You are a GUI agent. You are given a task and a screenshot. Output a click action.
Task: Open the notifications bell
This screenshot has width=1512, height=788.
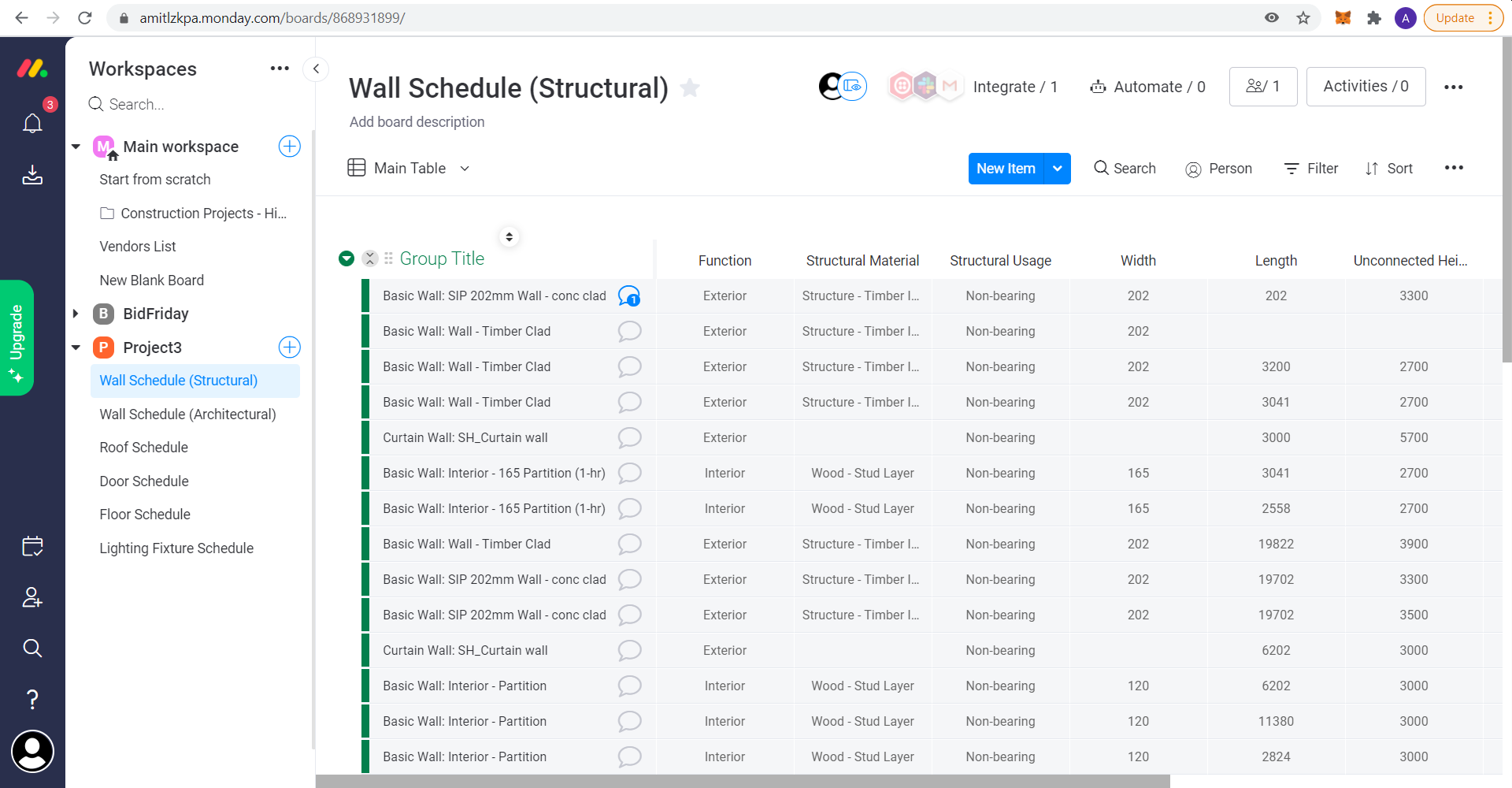(32, 123)
